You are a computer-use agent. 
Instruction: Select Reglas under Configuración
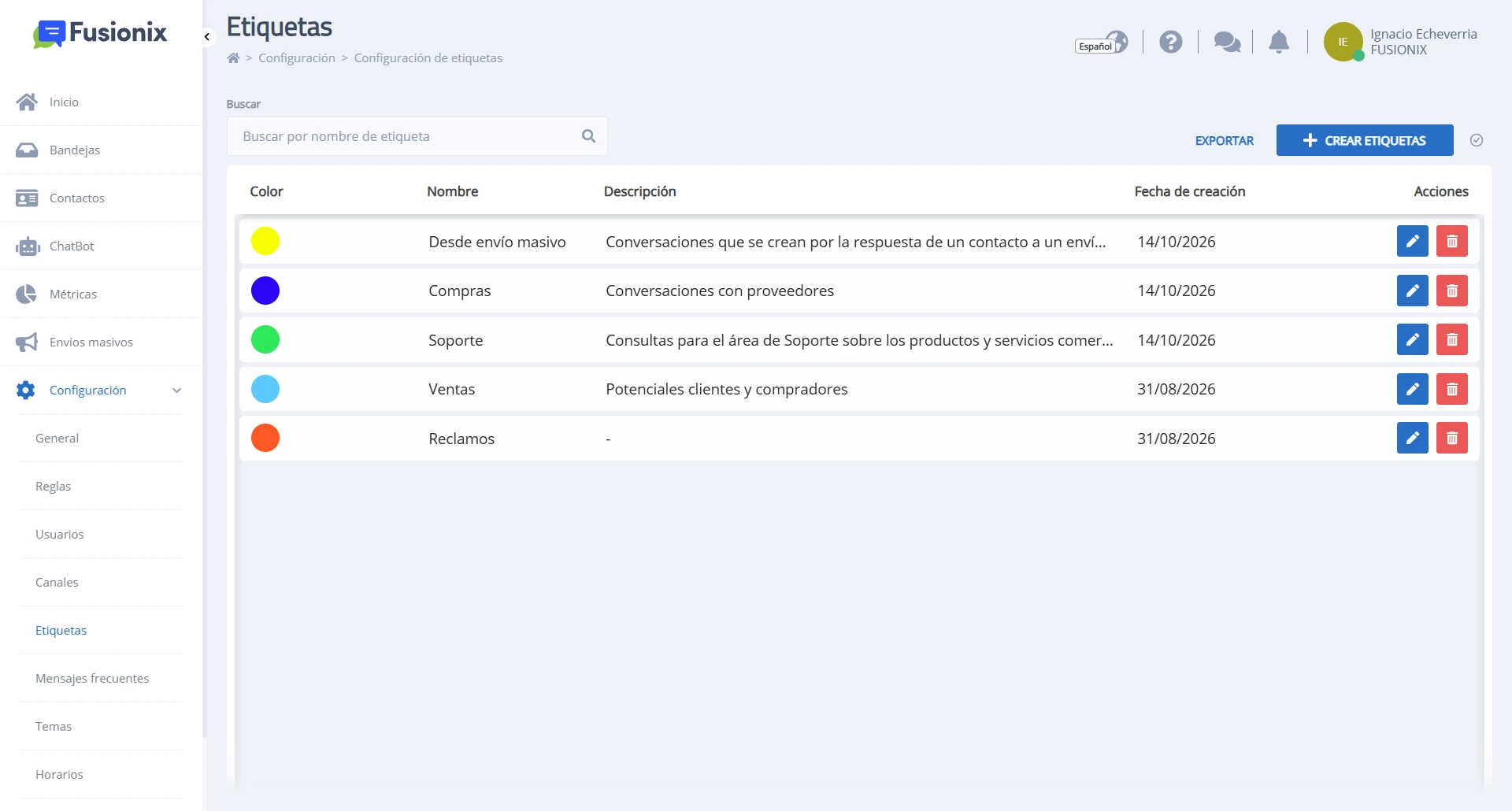(101, 487)
